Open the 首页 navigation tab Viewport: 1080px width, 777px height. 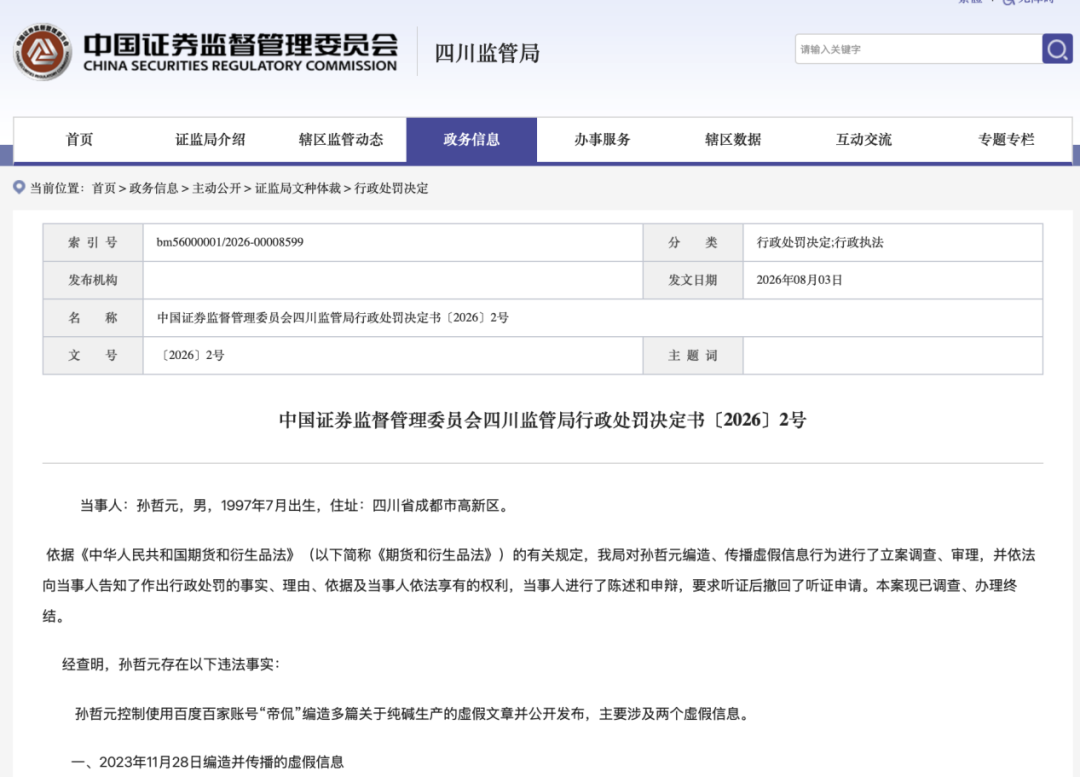pyautogui.click(x=79, y=140)
